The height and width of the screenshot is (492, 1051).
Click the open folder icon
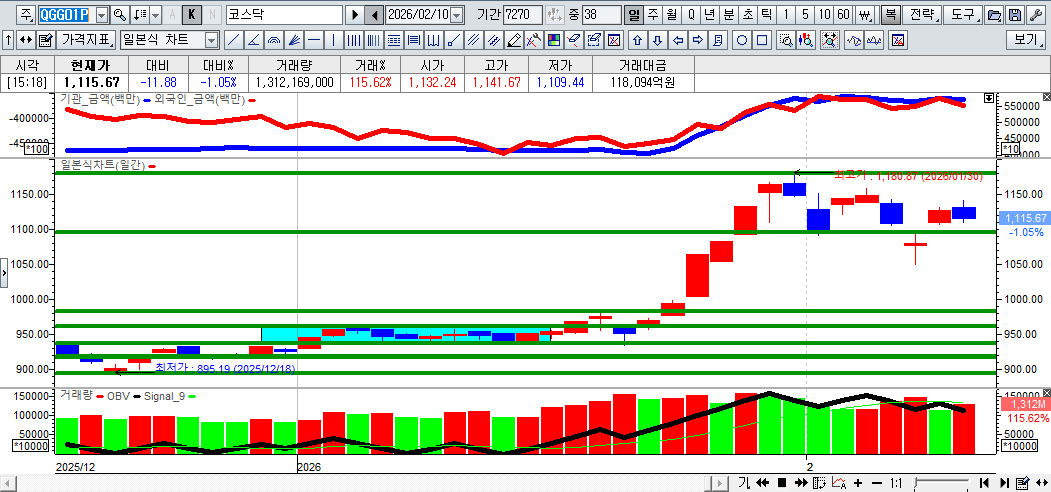tap(993, 15)
